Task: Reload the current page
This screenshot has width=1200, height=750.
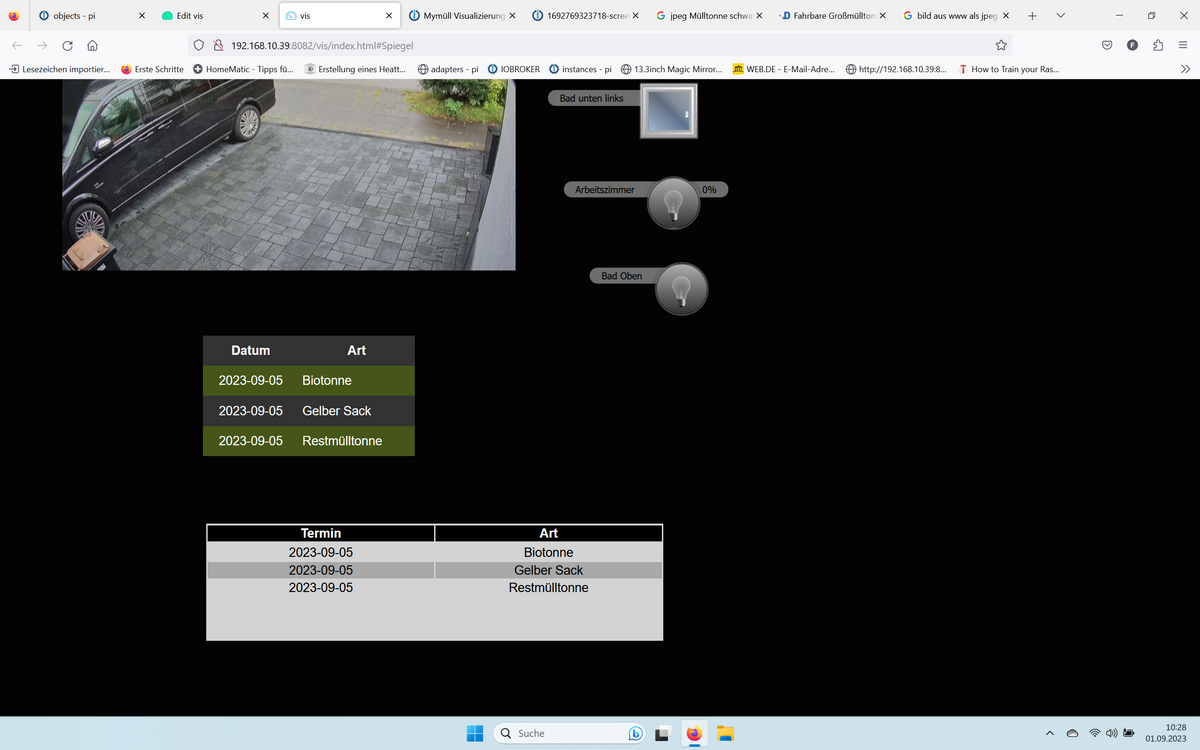Action: 67,45
